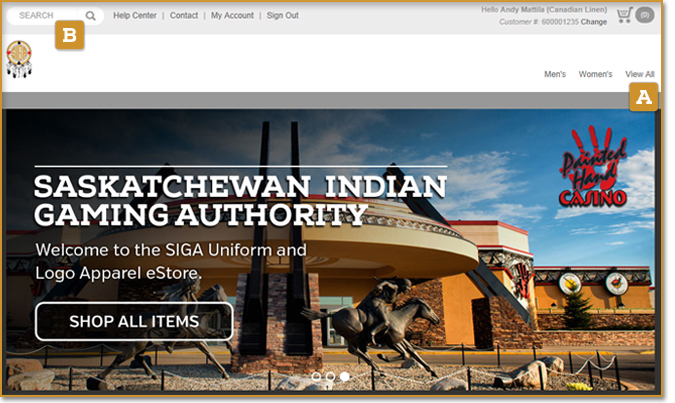Screen dimensions: 675x403
Task: Click Change next to customer number
Action: coord(594,21)
